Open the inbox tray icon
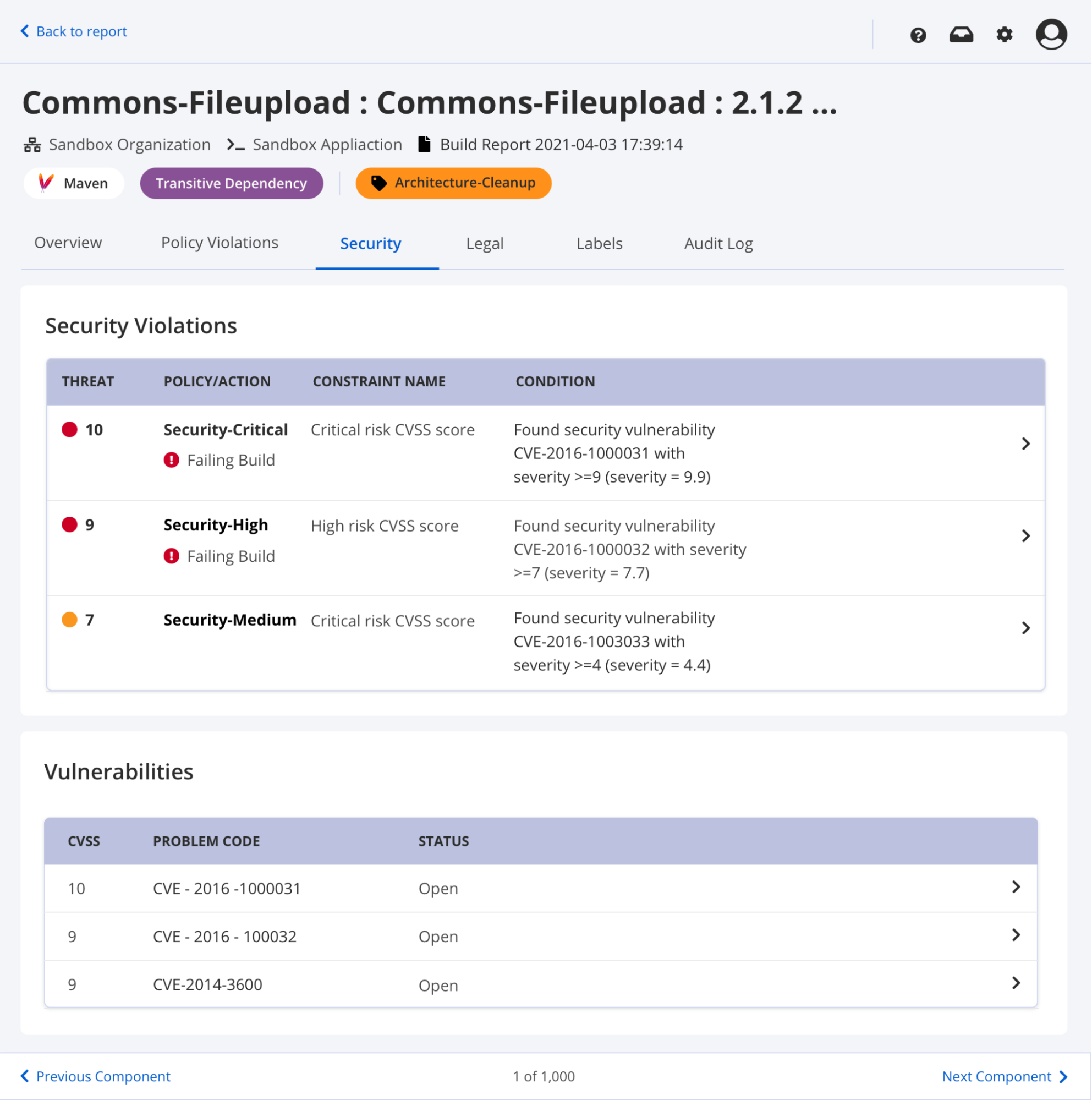Viewport: 1092px width, 1100px height. (961, 35)
